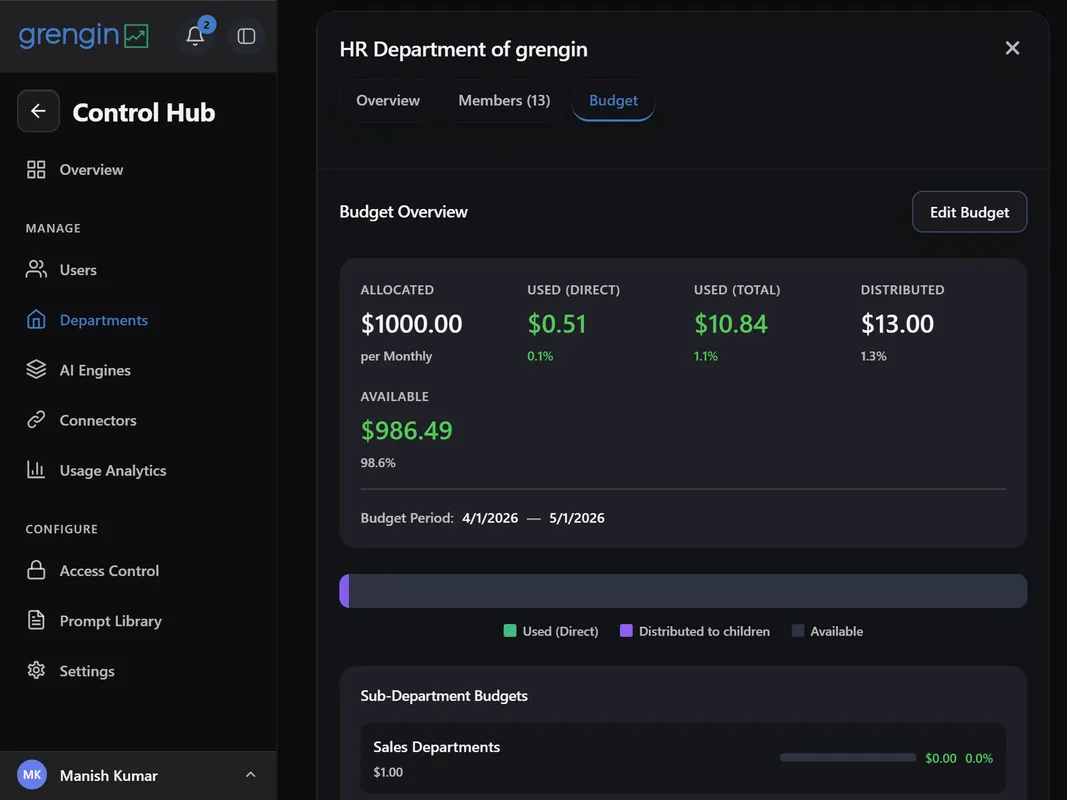Click the Departments building icon
The image size is (1067, 800).
[36, 320]
